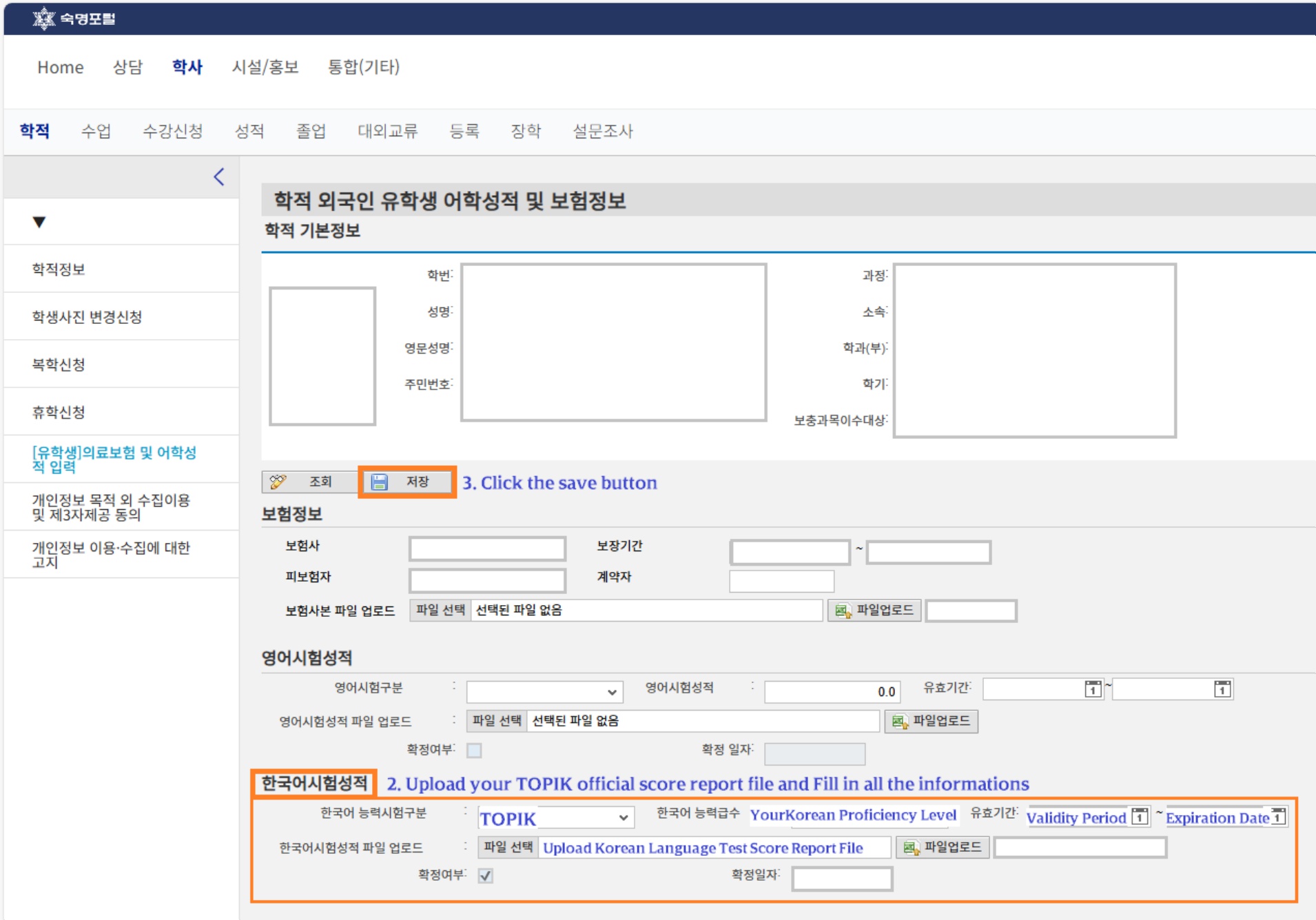Screen dimensions: 1316x920
Task: Switch to the 대외교류 tab
Action: 387,131
